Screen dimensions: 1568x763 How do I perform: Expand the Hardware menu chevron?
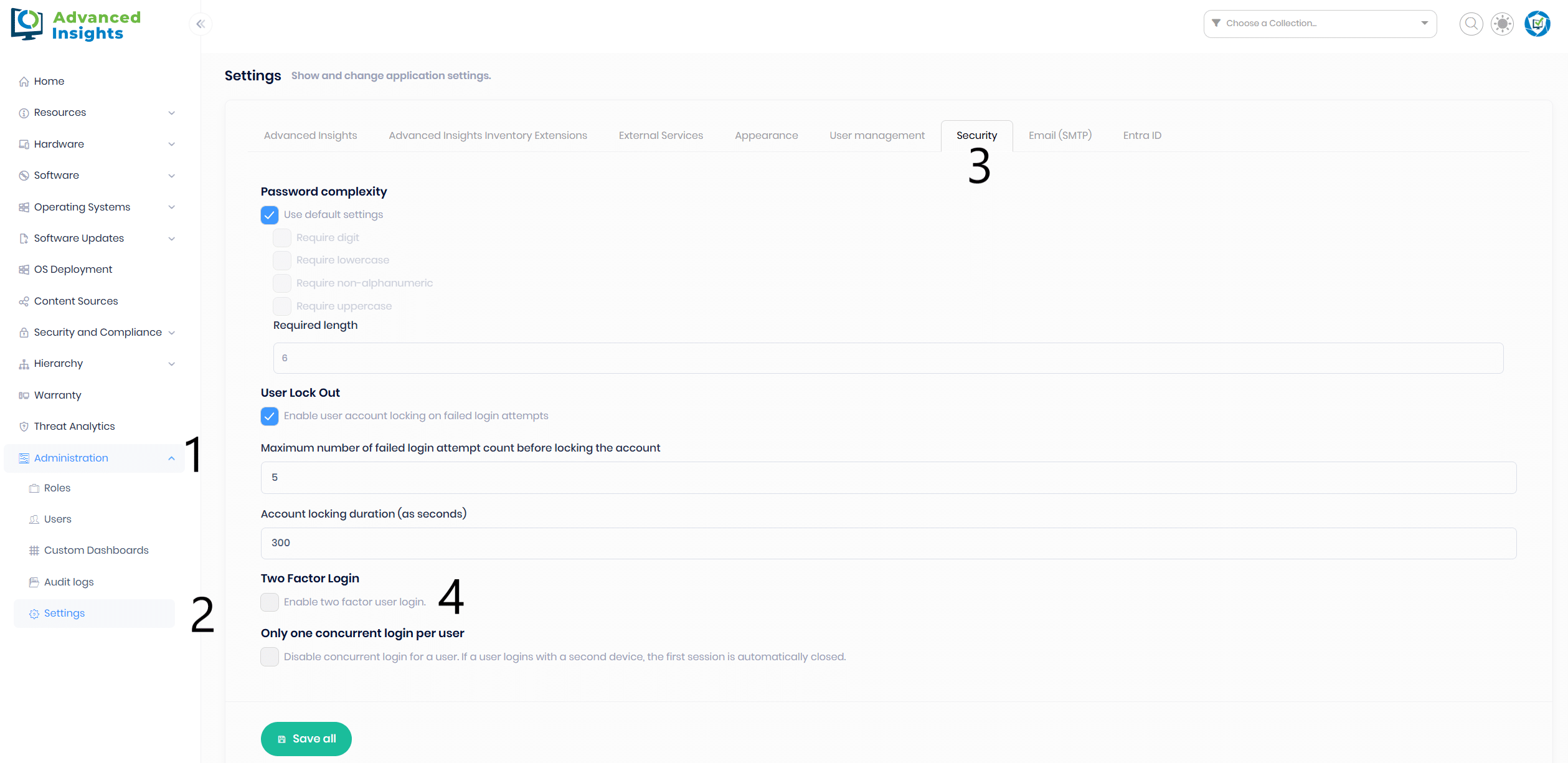[172, 145]
